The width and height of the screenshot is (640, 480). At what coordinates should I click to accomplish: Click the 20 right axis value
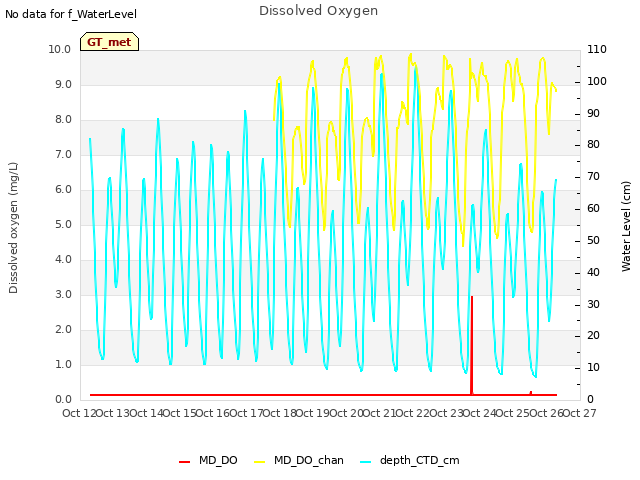(x=593, y=336)
